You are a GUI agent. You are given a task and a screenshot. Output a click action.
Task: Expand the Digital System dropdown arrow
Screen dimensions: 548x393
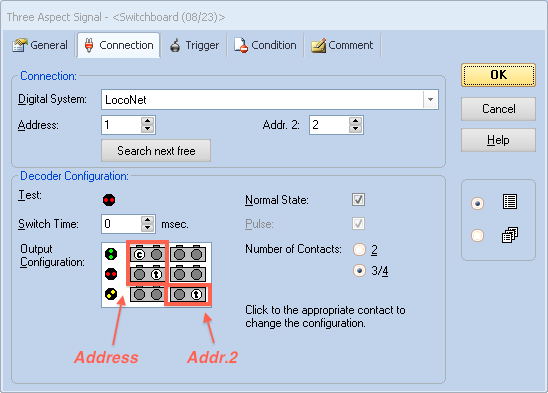[431, 100]
